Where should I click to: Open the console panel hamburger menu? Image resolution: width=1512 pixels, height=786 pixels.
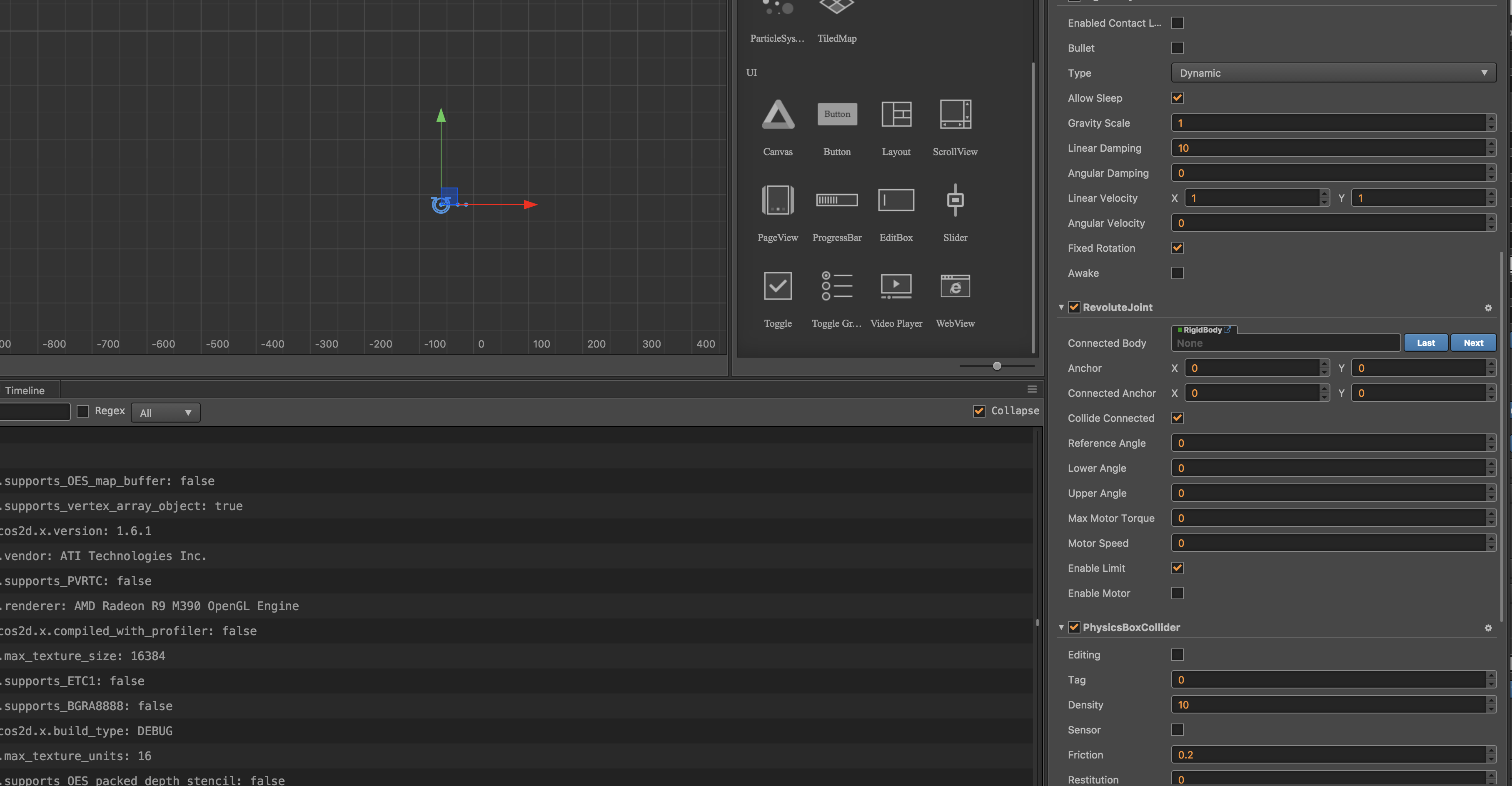tap(1032, 390)
